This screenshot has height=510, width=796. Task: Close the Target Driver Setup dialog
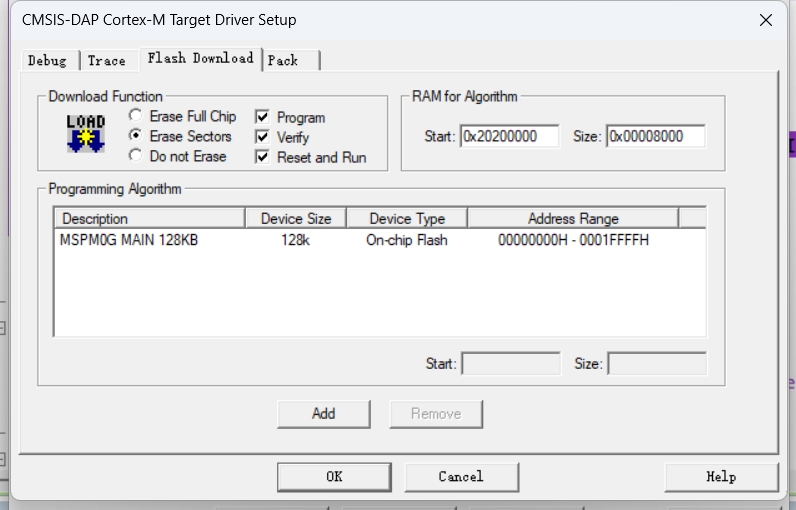[x=766, y=20]
